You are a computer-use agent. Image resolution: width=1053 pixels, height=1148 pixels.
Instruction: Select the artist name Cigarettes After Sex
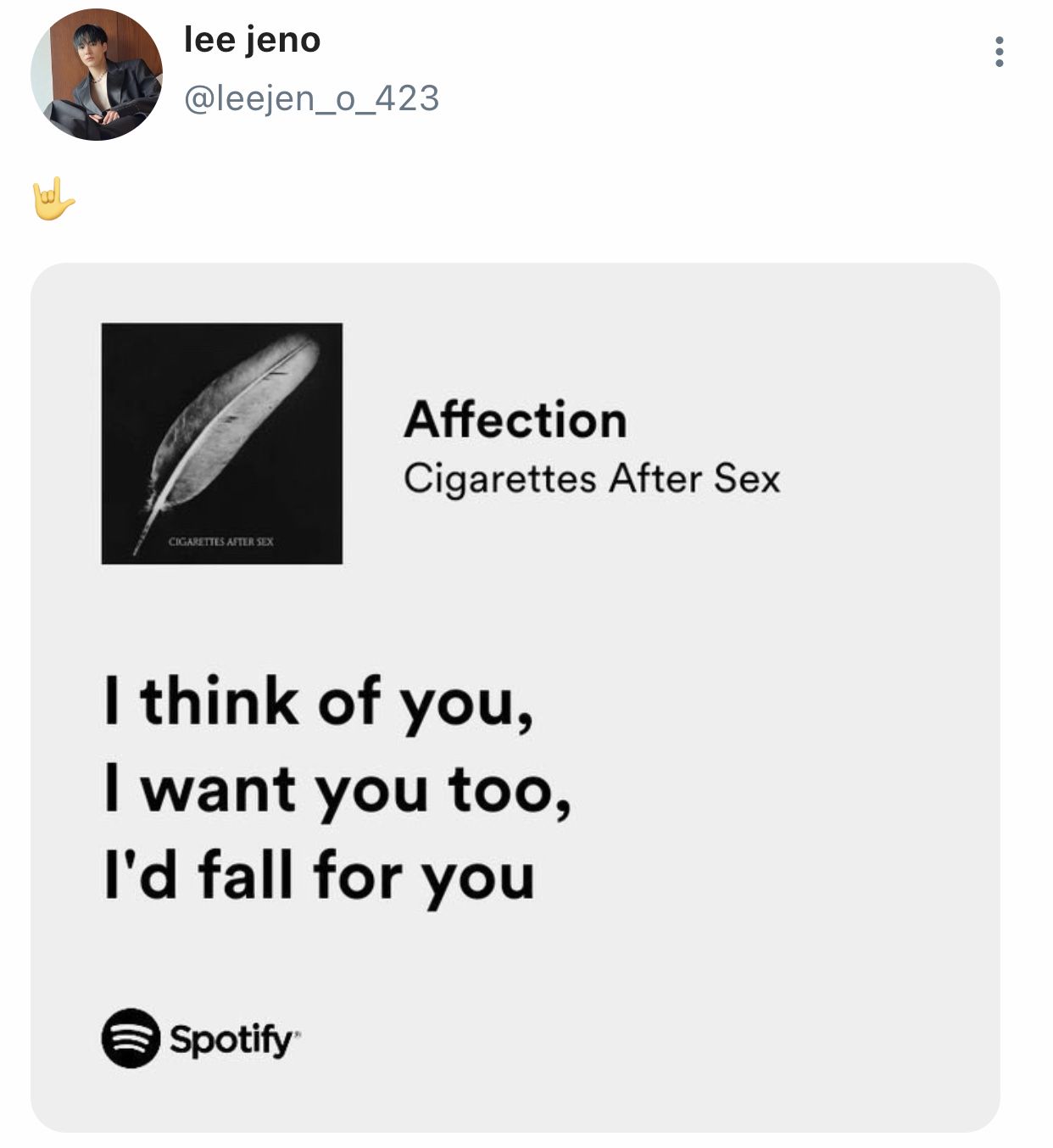coord(591,479)
